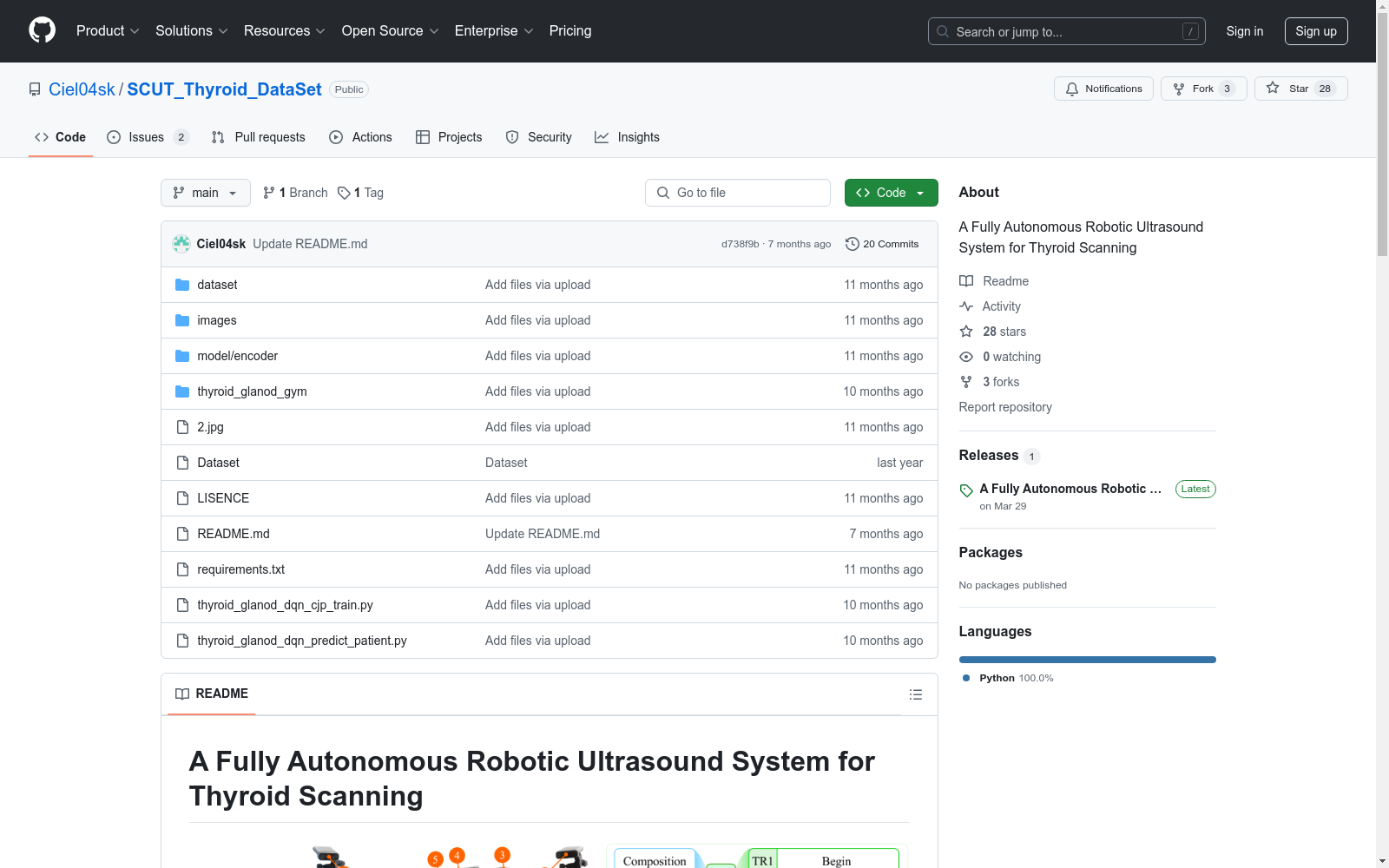Click the notifications bell icon
Viewport: 1389px width, 868px height.
pyautogui.click(x=1072, y=89)
